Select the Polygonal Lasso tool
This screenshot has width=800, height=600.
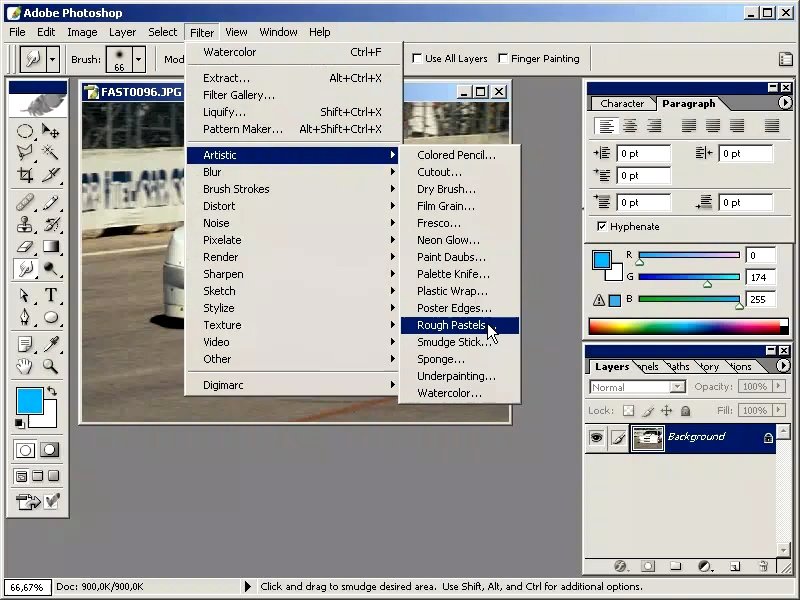(24, 153)
